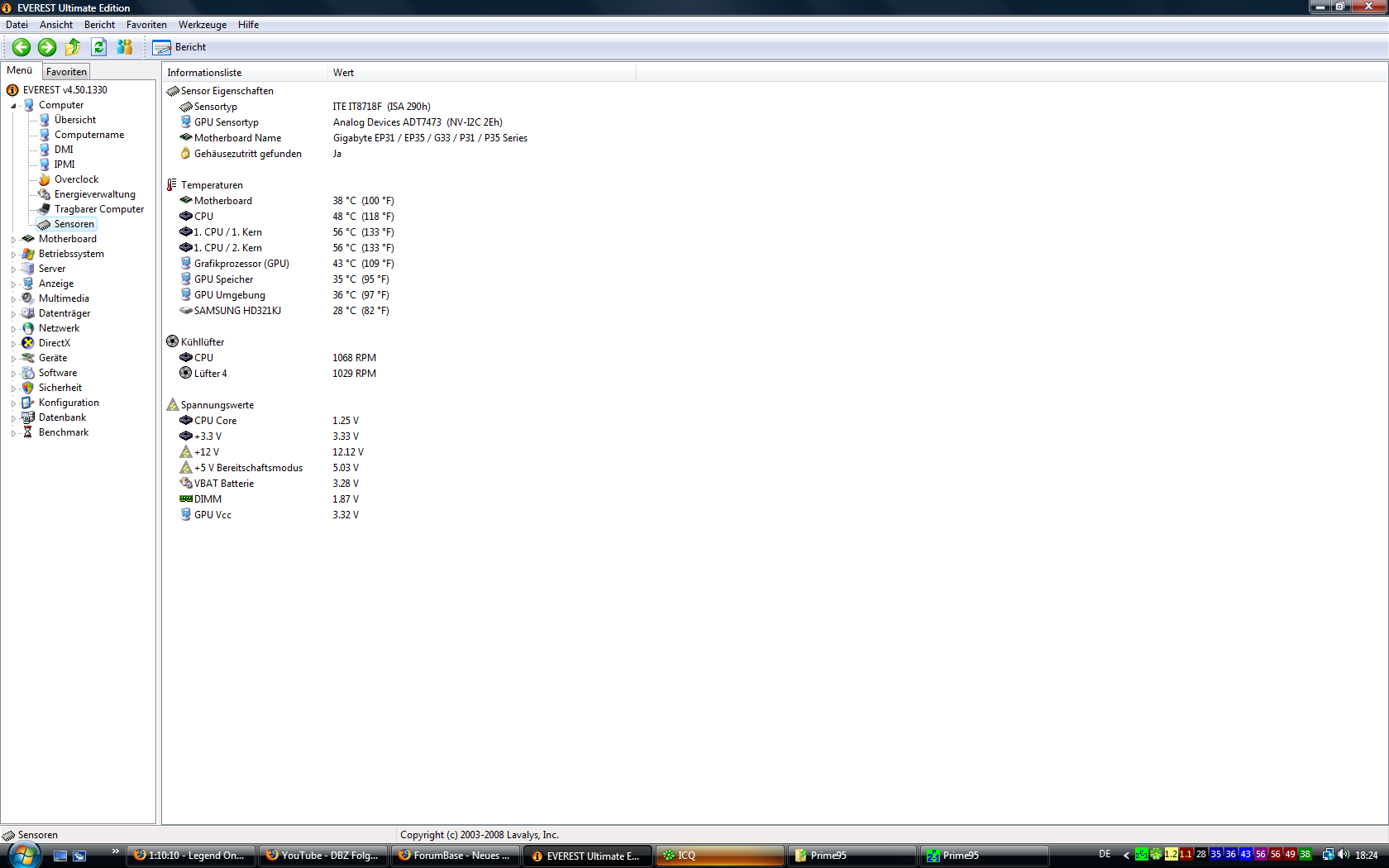
Task: Click the Up level toolbar icon
Action: coord(73,47)
